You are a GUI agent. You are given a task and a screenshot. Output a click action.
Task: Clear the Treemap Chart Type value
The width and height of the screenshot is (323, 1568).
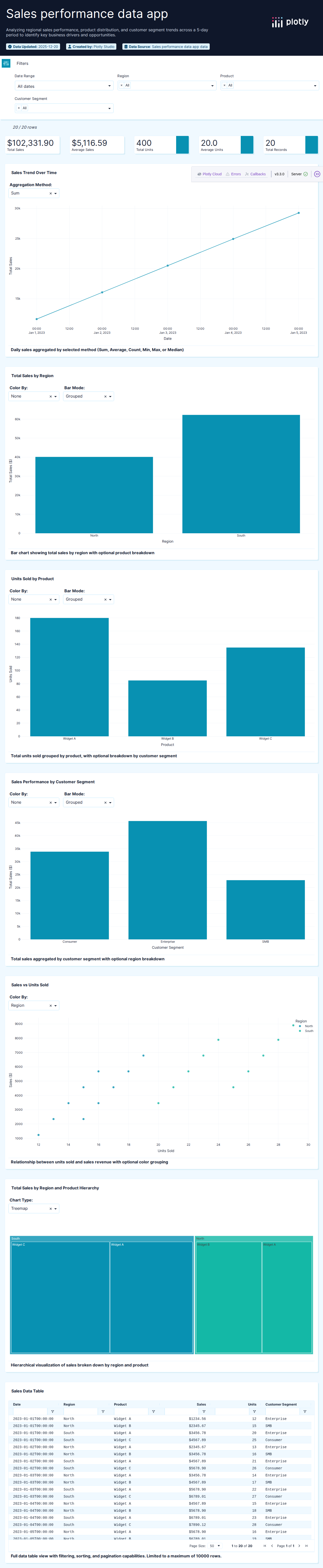pos(50,1209)
